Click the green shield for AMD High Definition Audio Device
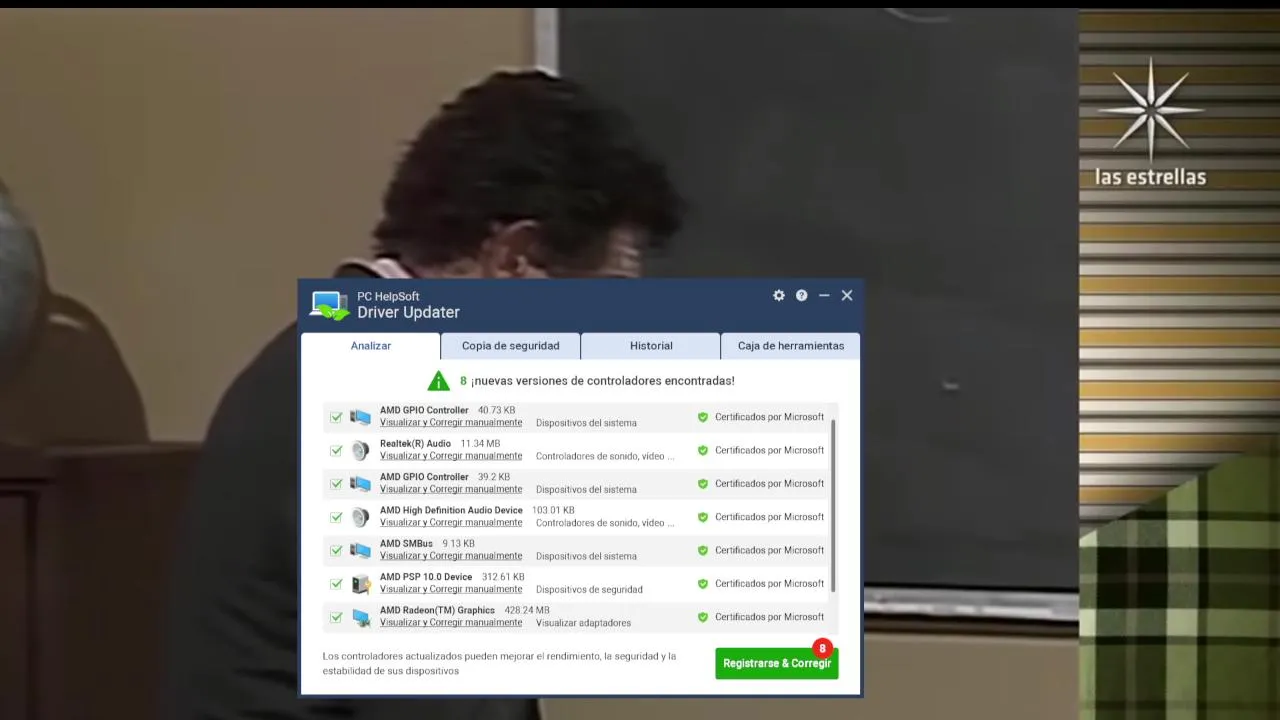The image size is (1280, 720). pyautogui.click(x=703, y=517)
